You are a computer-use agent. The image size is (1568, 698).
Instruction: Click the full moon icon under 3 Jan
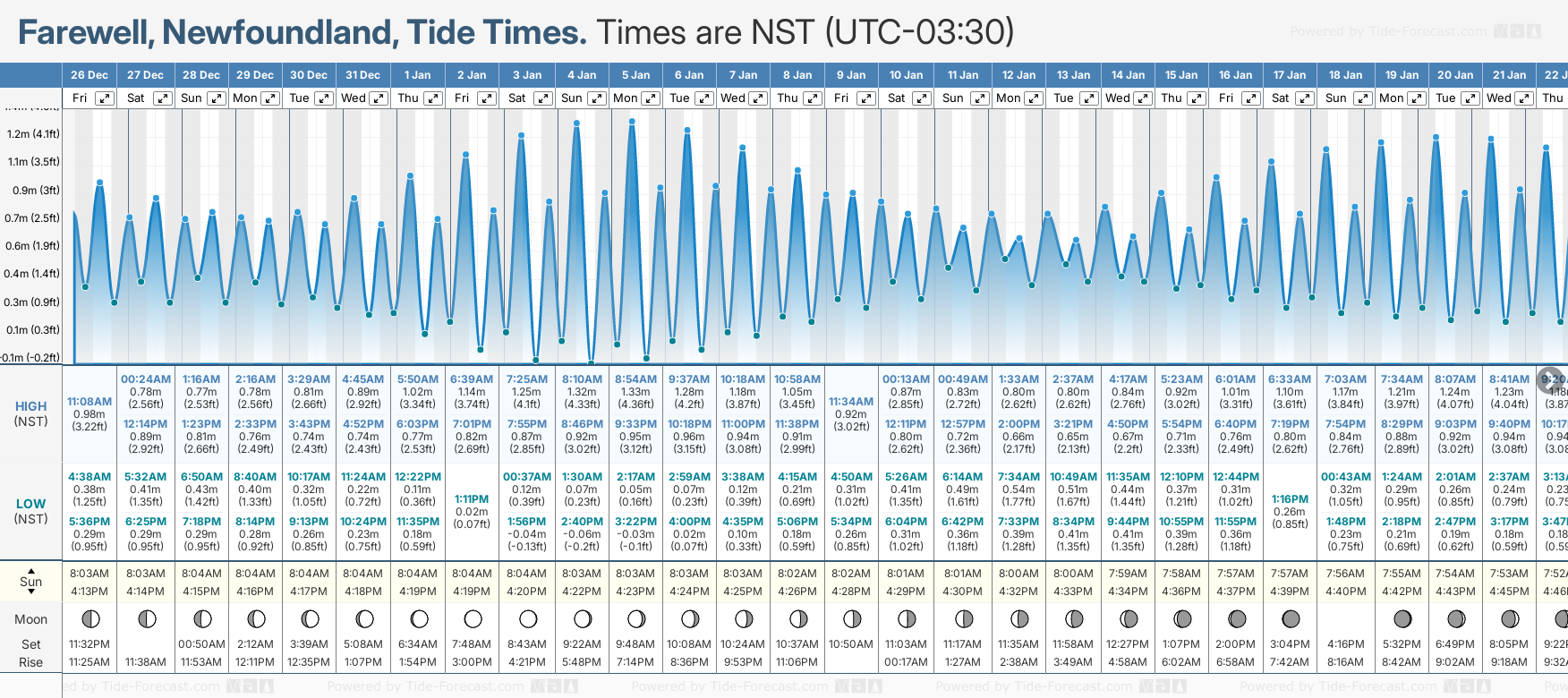pyautogui.click(x=528, y=618)
